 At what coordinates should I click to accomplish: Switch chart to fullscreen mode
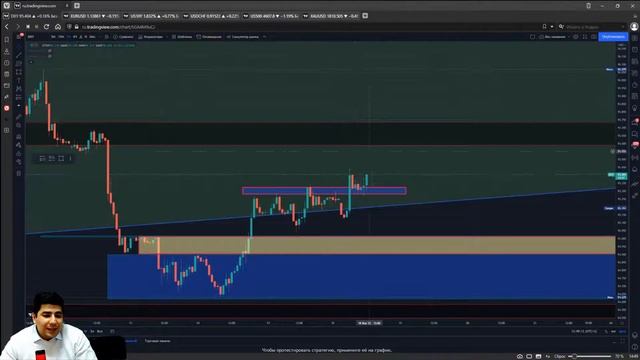tap(585, 37)
